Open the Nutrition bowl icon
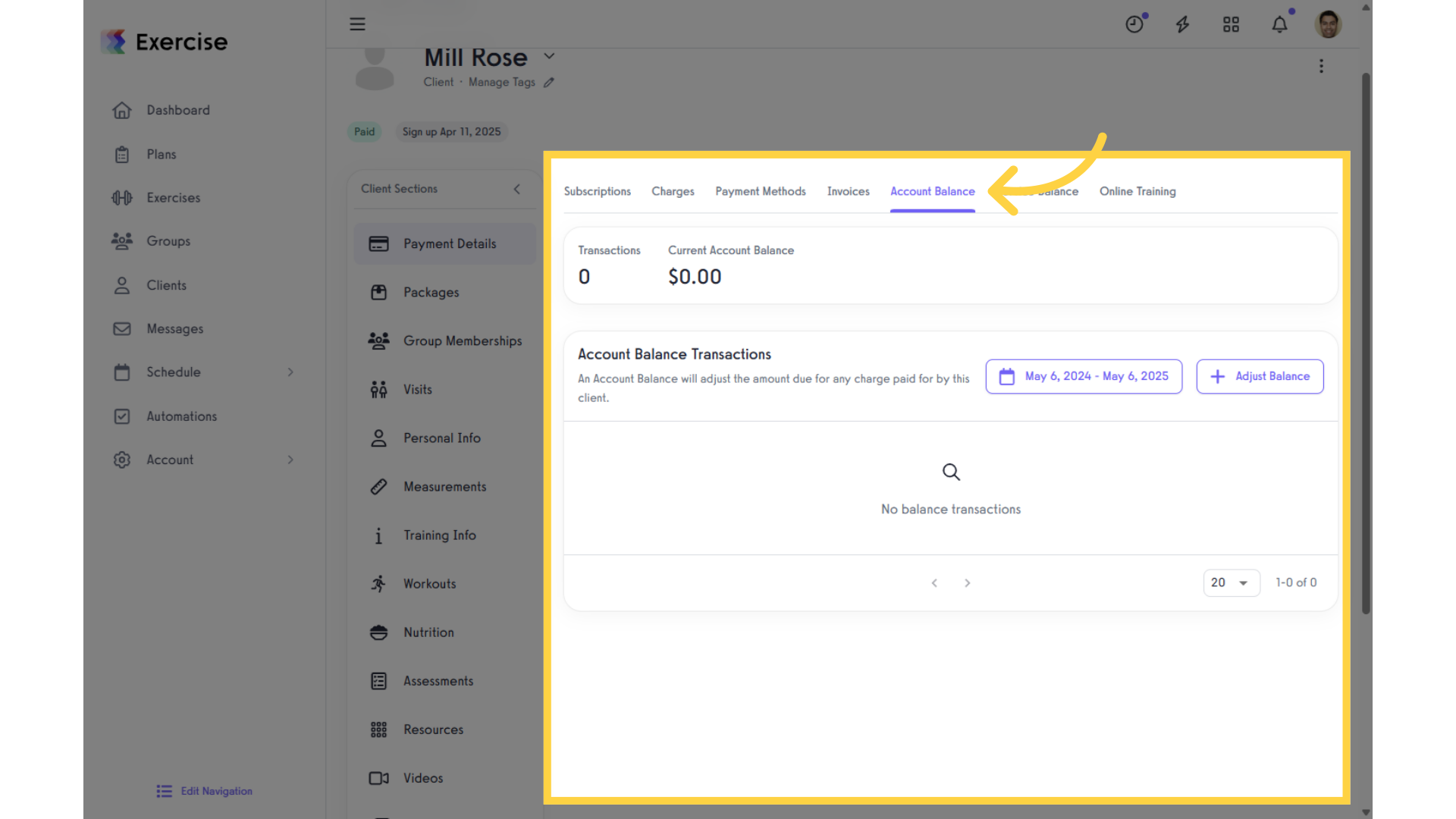 [378, 632]
